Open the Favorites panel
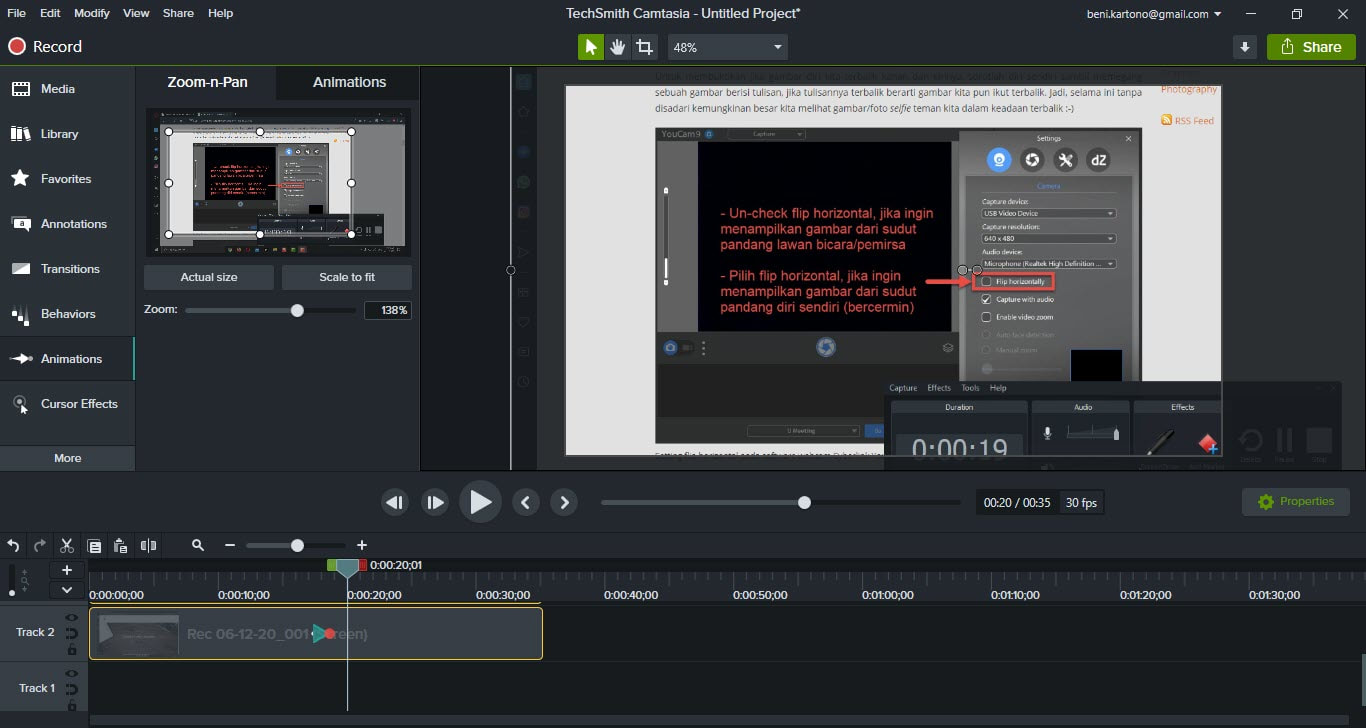1366x728 pixels. click(x=67, y=179)
